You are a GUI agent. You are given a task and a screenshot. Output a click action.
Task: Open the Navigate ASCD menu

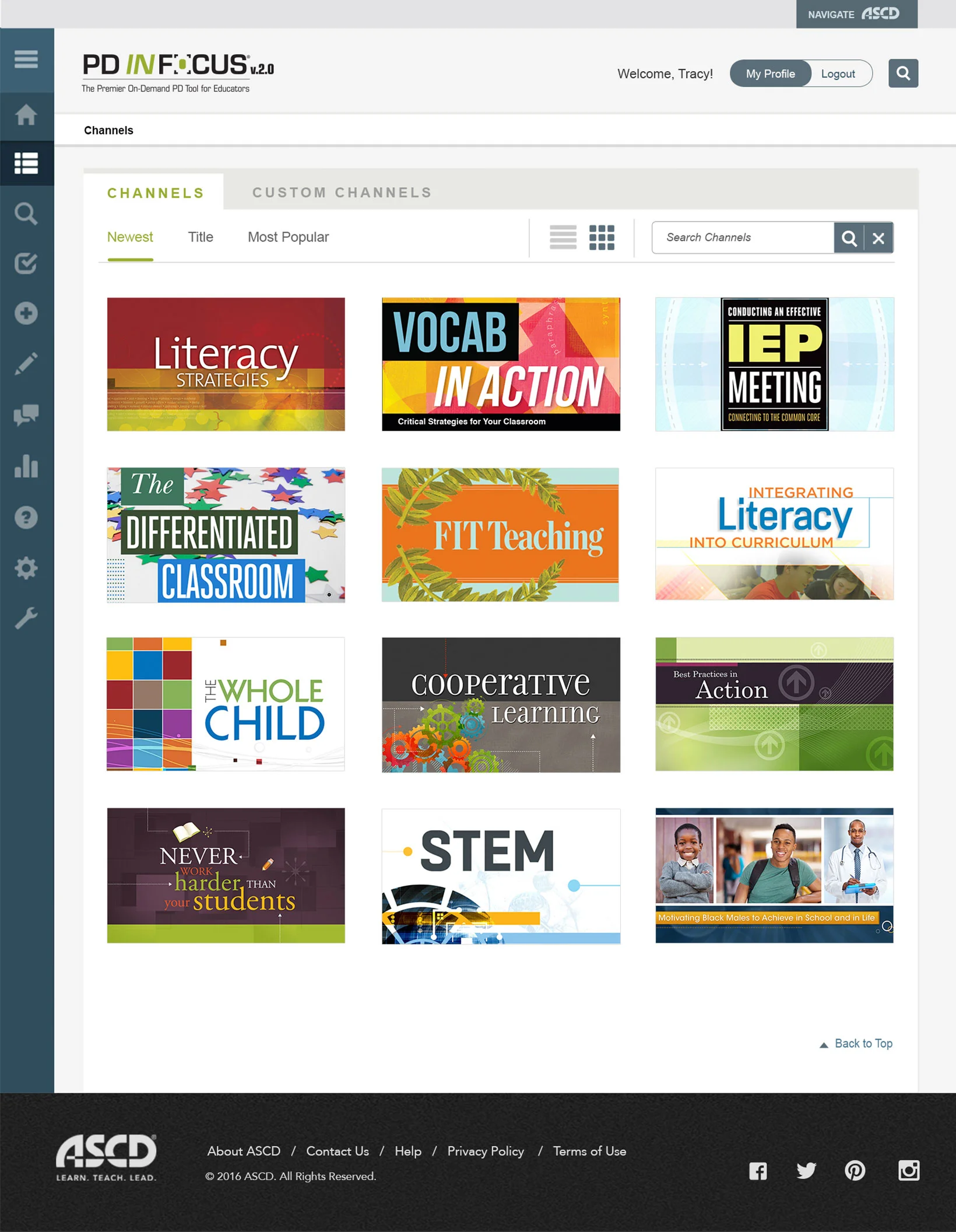[856, 14]
